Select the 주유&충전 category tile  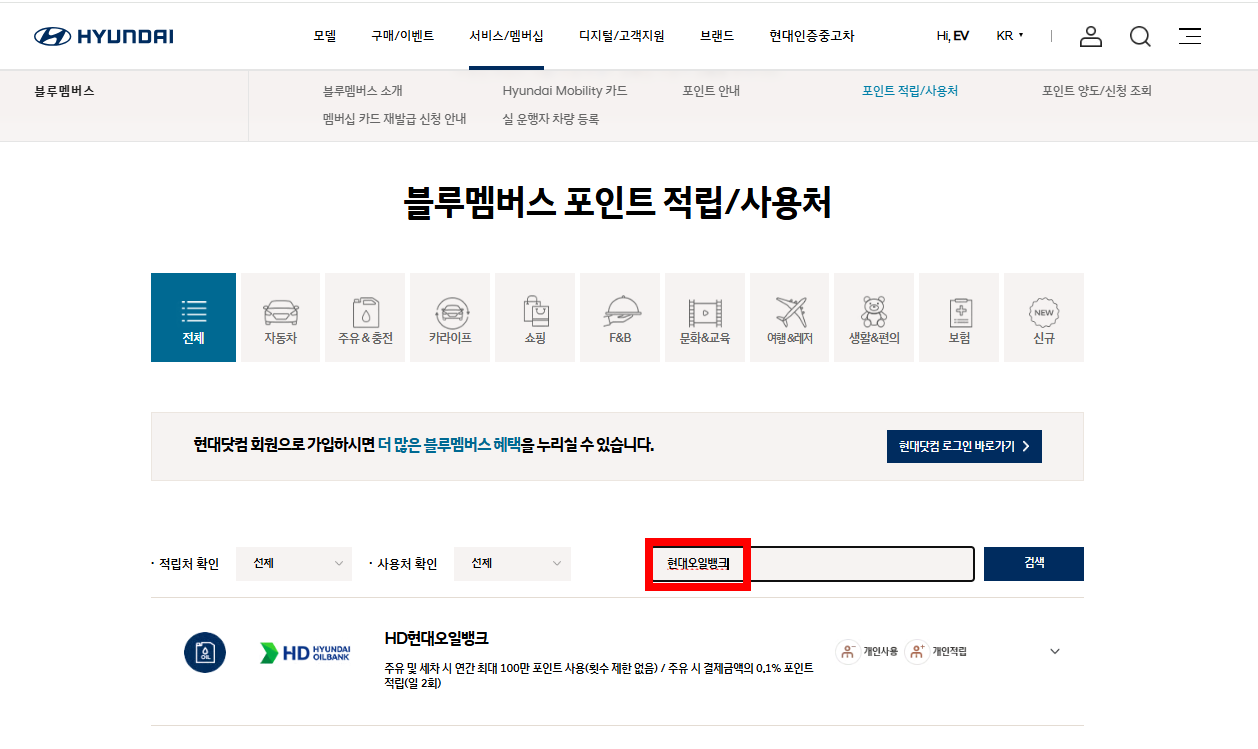click(365, 317)
